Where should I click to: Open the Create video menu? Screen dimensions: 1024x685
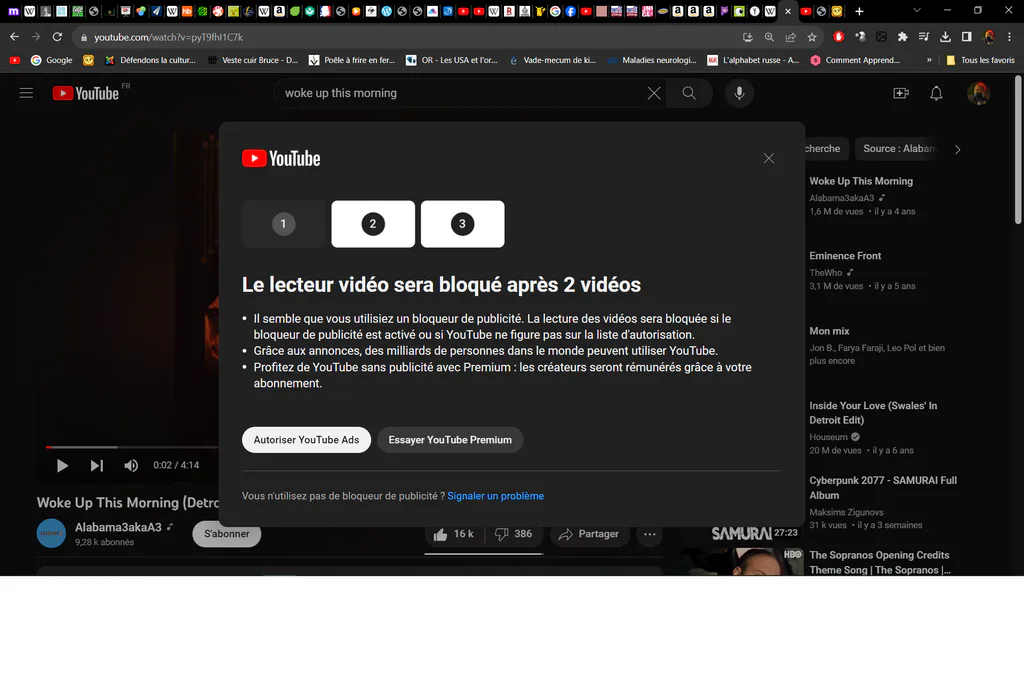[901, 93]
